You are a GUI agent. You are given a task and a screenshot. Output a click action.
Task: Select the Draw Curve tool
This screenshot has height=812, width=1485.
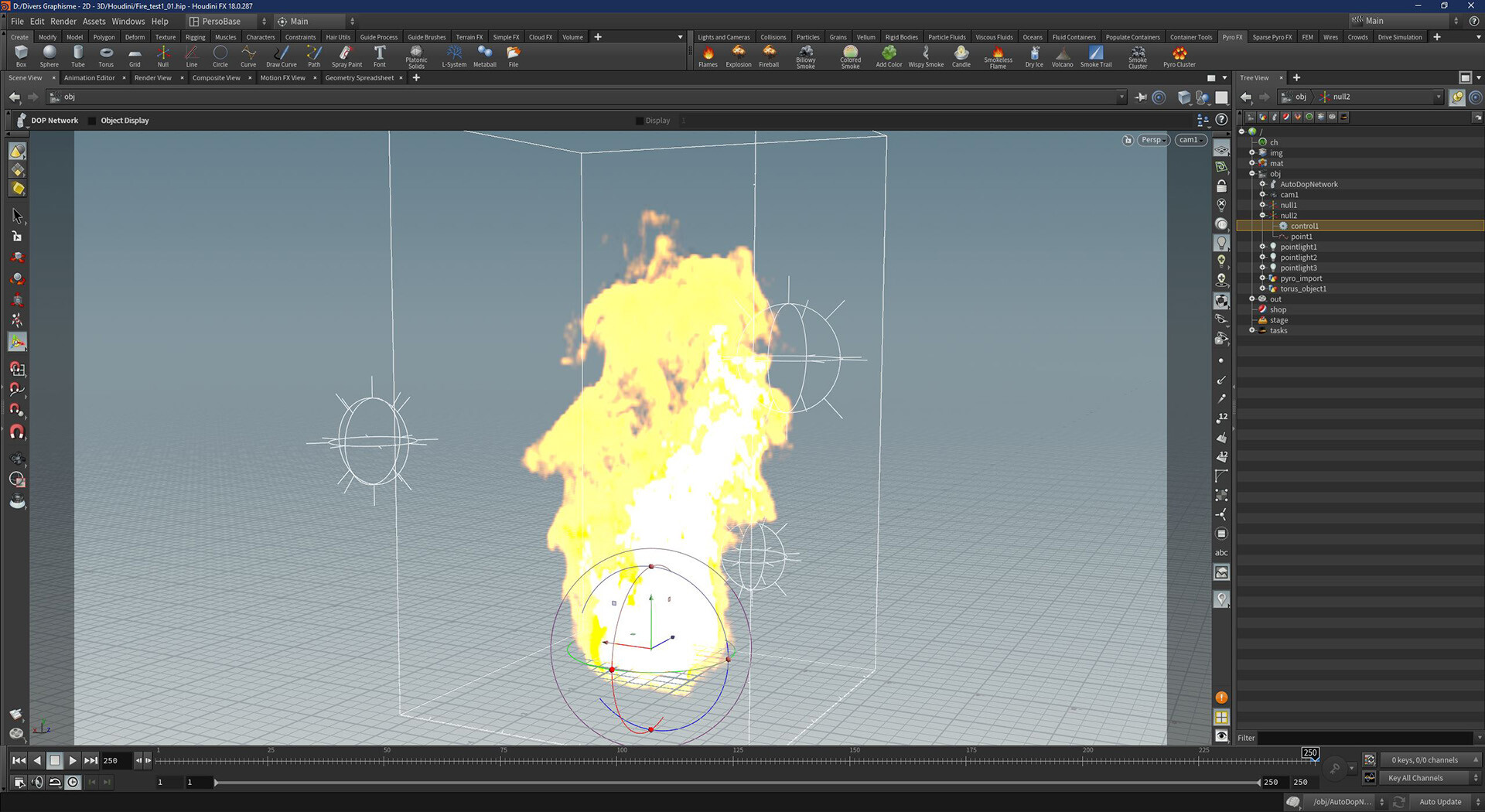coord(282,56)
